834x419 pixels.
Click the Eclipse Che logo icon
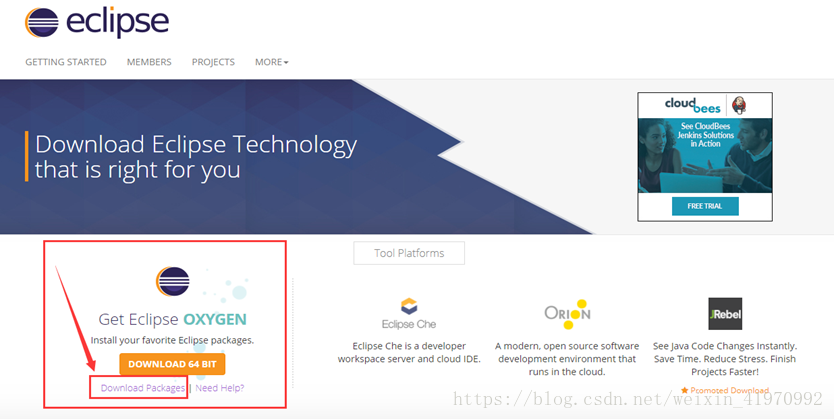click(409, 314)
